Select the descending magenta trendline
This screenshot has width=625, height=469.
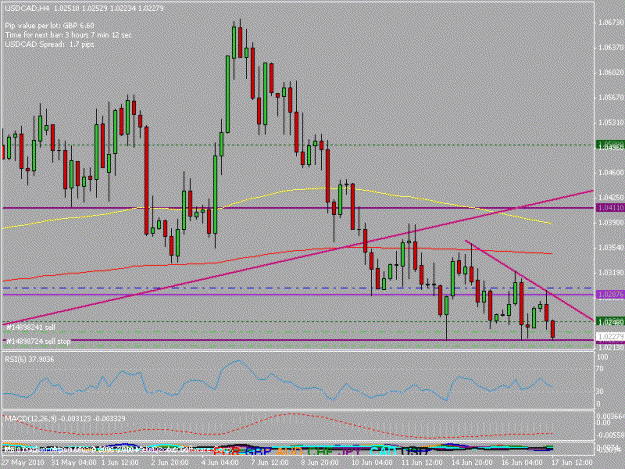pos(529,281)
